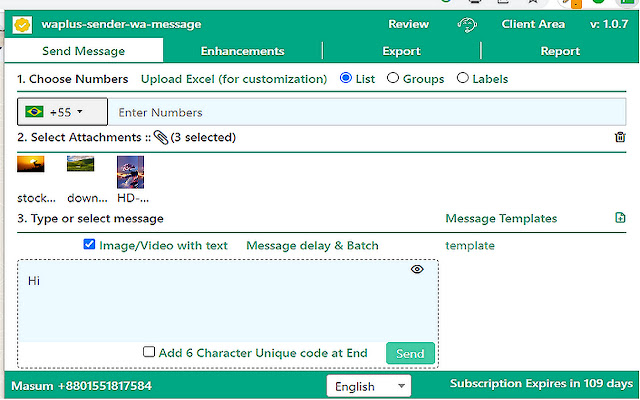Switch to the Enhancements tab

click(242, 51)
